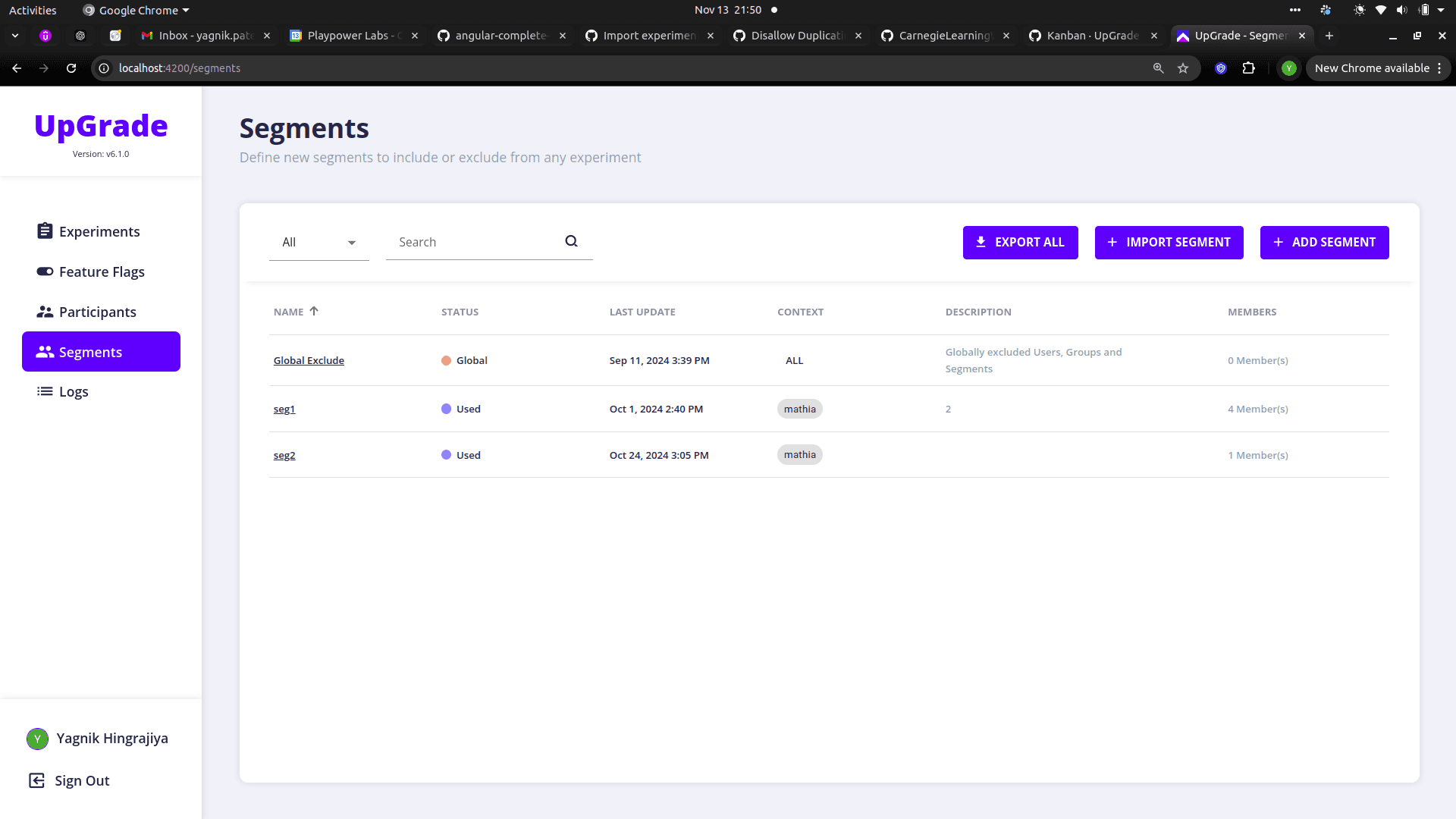
Task: Click the Sign Out icon
Action: [36, 780]
